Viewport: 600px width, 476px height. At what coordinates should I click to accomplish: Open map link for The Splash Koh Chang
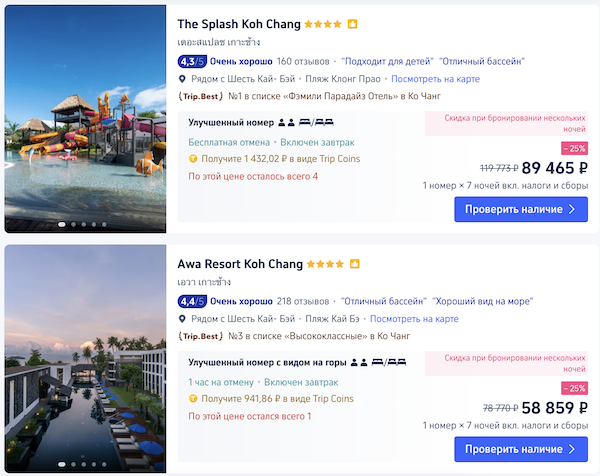tap(435, 79)
